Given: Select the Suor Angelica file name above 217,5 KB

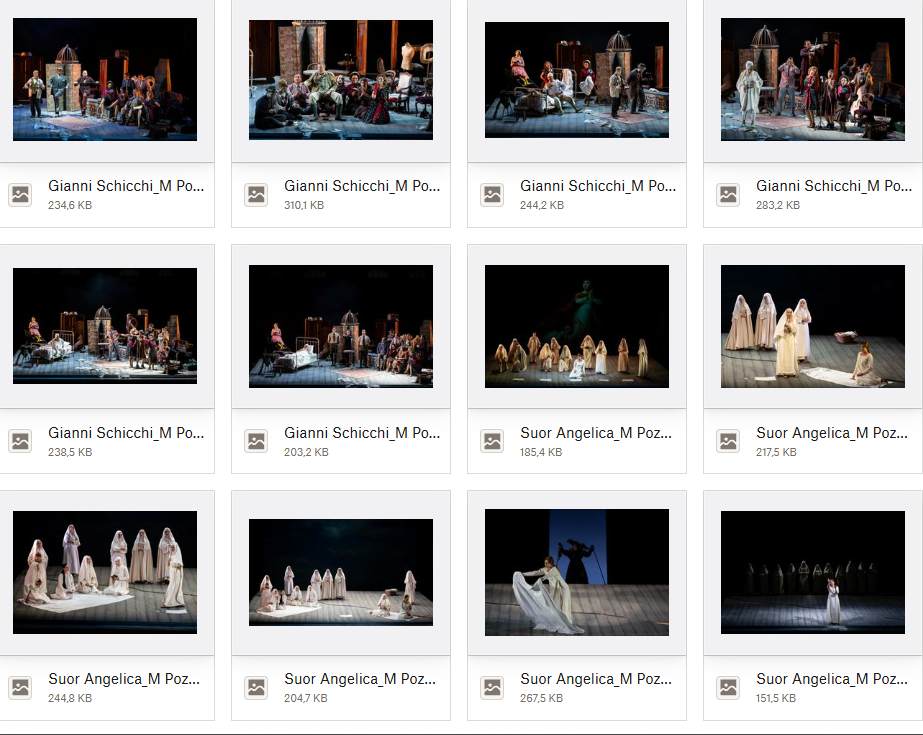Looking at the screenshot, I should coord(832,433).
